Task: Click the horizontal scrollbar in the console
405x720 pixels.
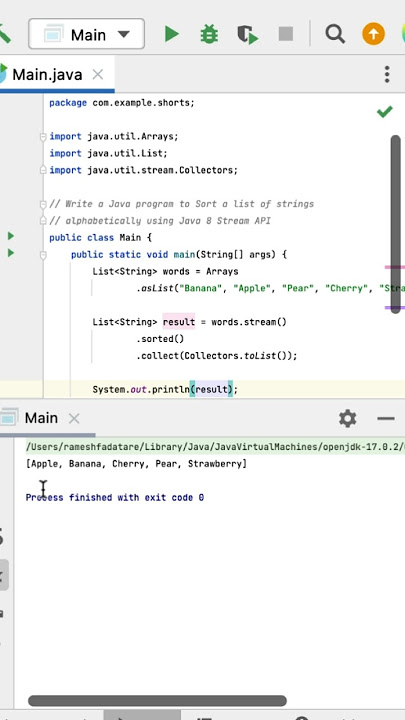Action: pos(158,701)
